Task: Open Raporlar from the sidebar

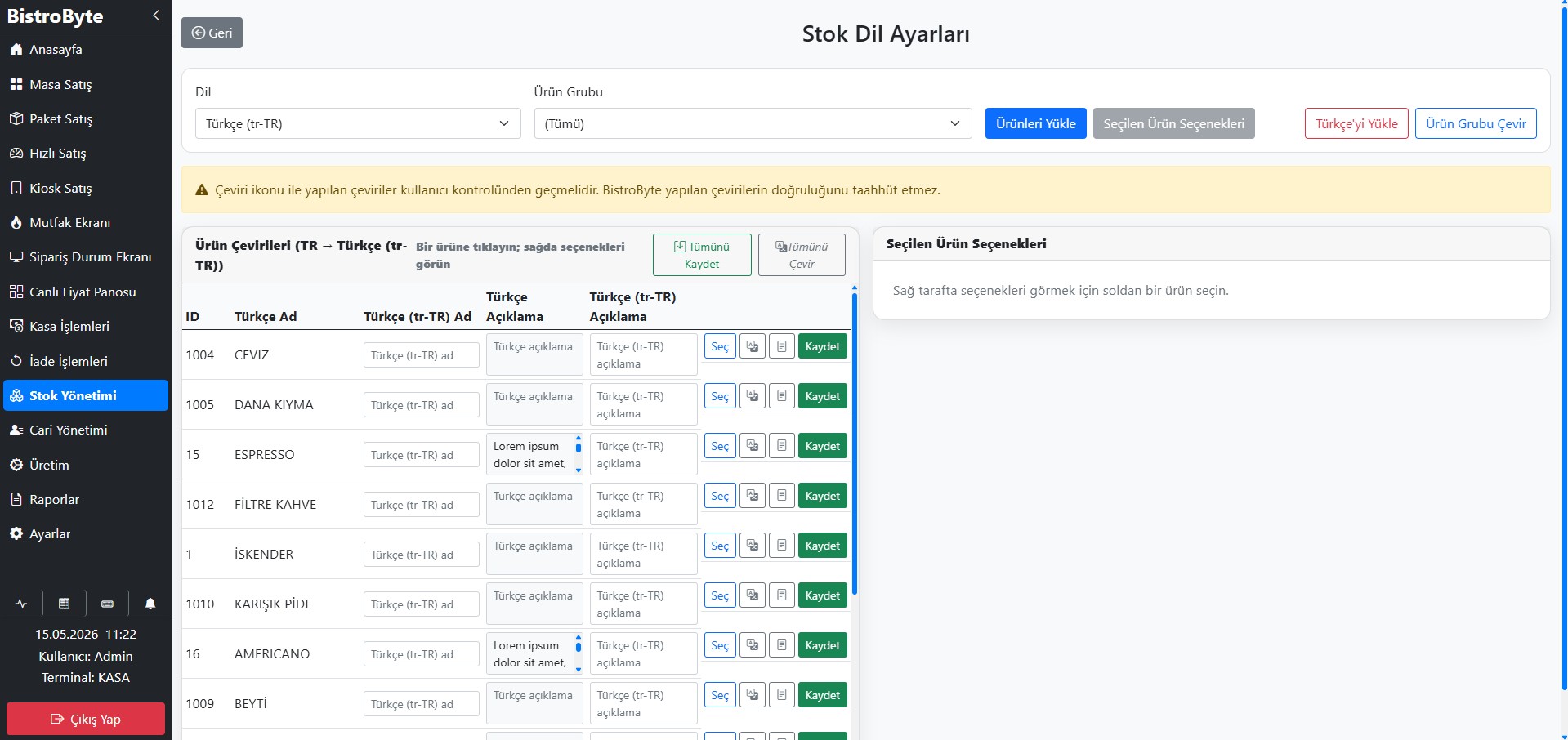Action: pos(86,499)
